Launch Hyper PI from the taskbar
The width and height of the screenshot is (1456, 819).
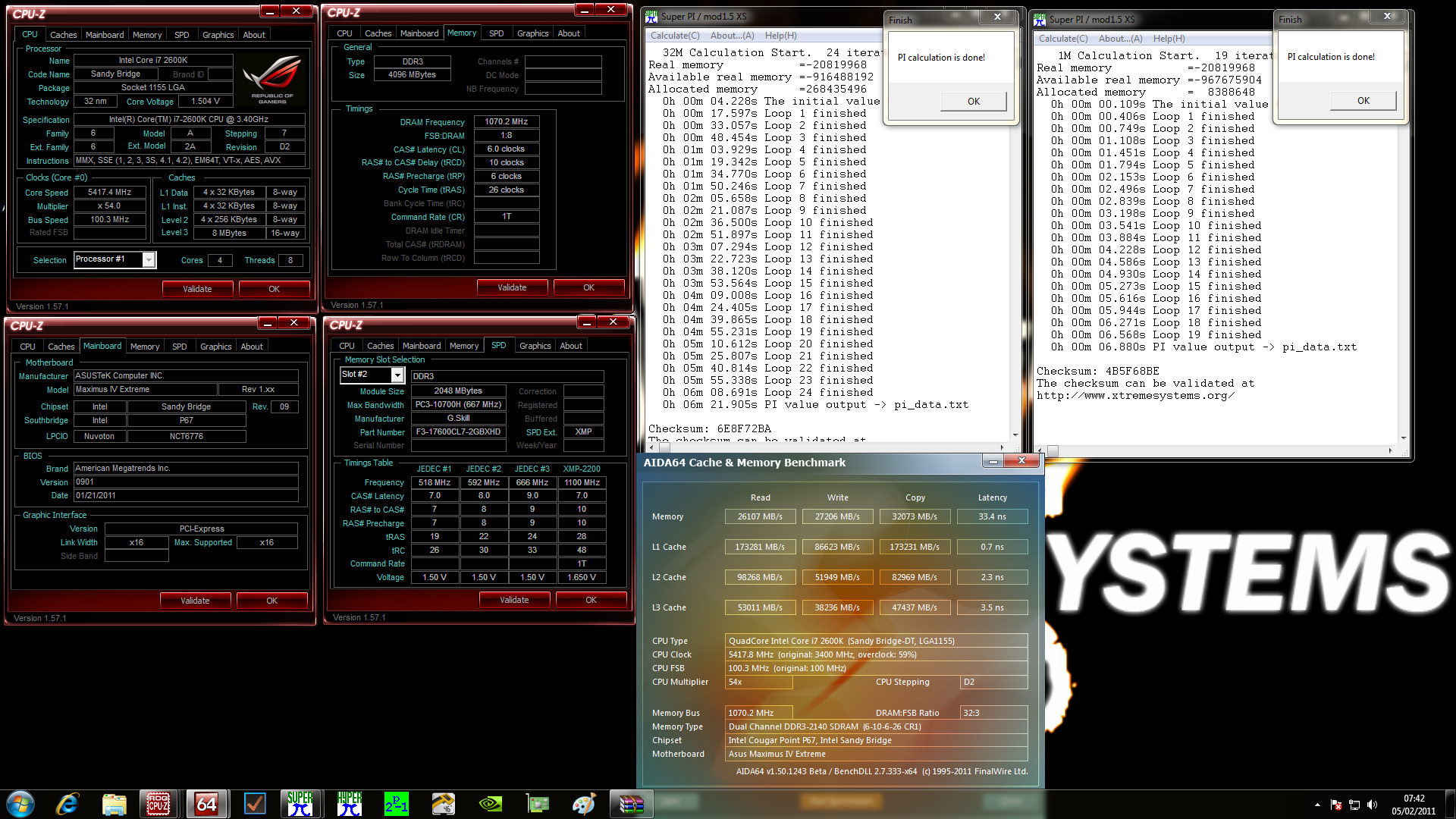point(350,804)
